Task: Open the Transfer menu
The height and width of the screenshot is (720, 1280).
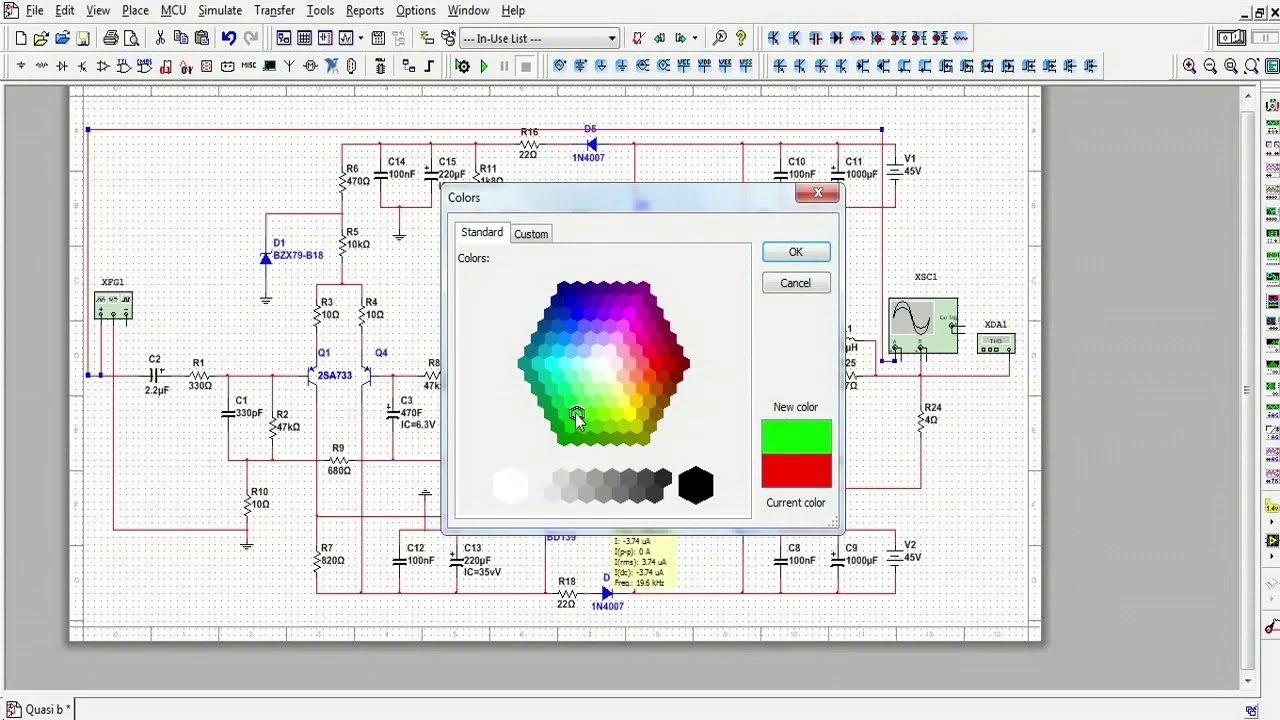Action: (x=274, y=10)
